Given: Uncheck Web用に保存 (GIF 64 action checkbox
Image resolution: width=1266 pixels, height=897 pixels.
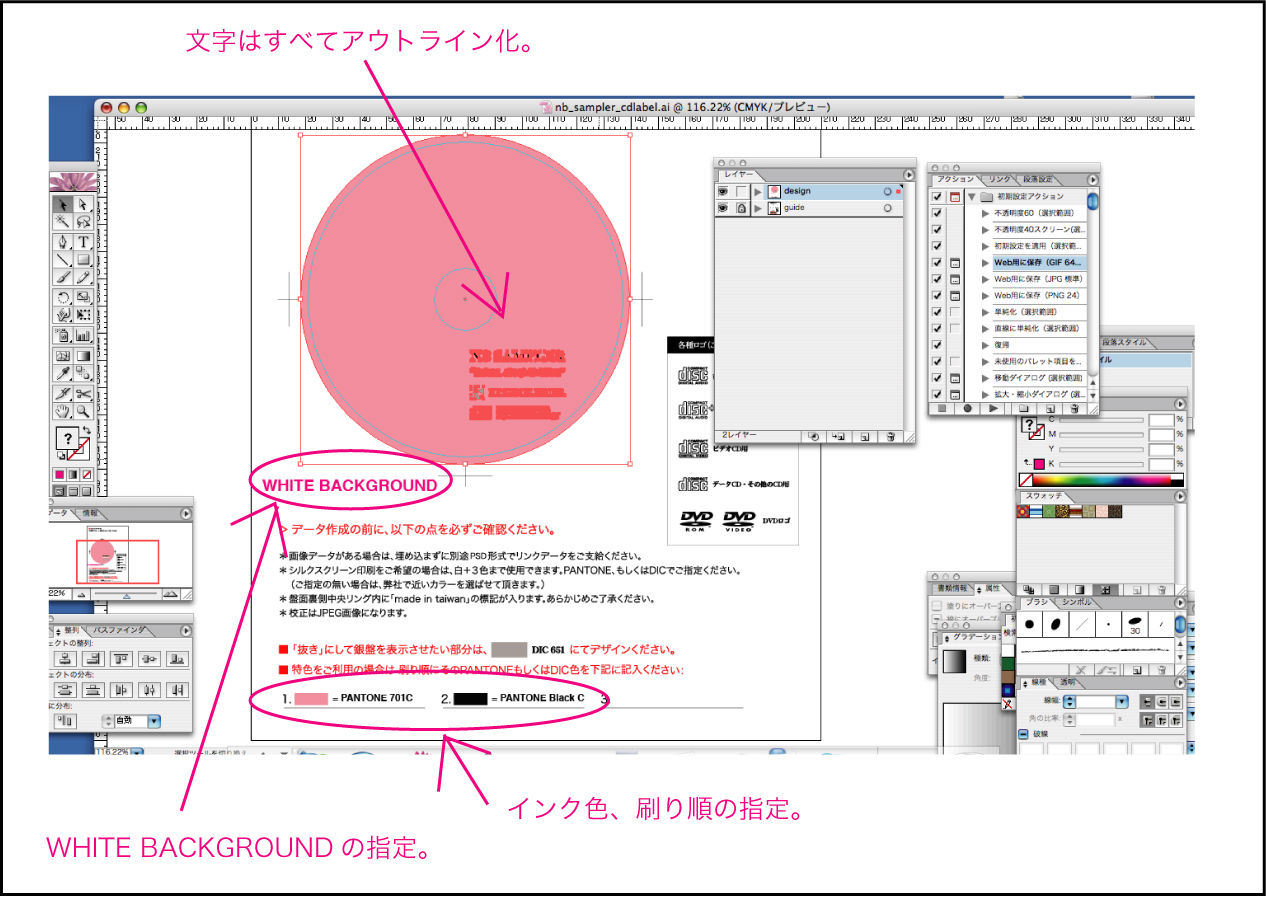Looking at the screenshot, I should [937, 262].
